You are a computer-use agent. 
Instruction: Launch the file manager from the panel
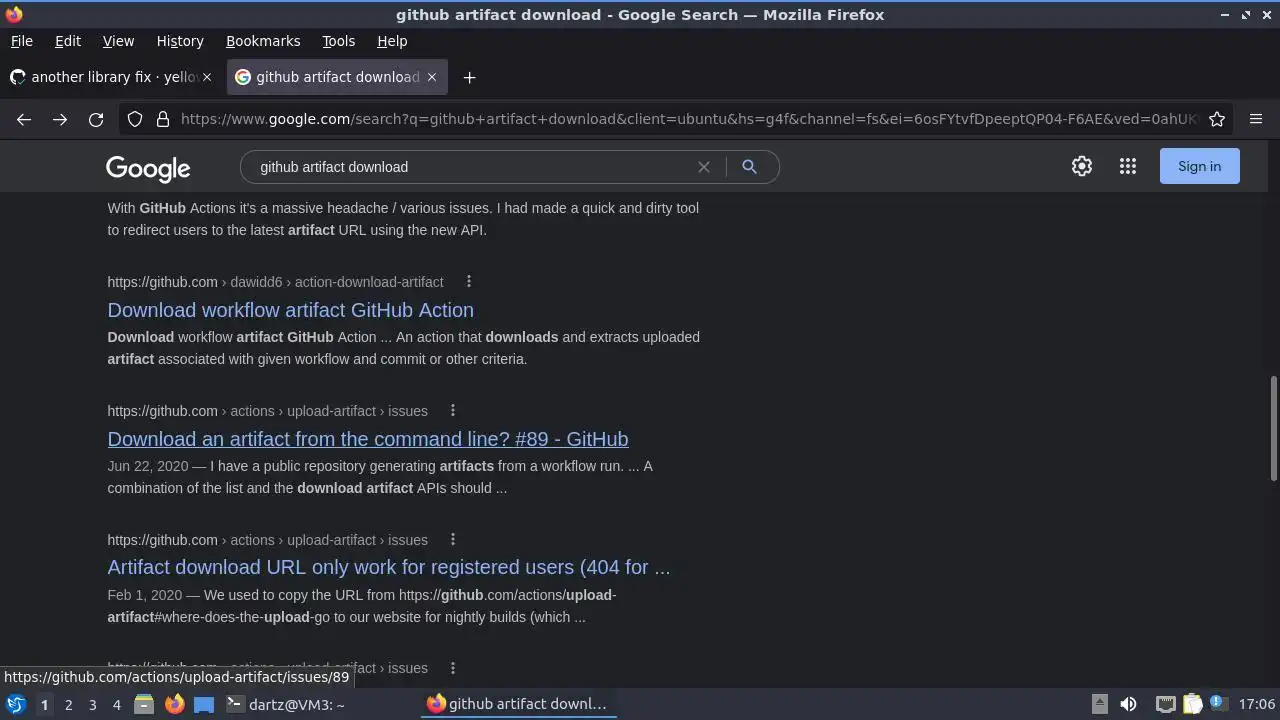click(x=144, y=704)
